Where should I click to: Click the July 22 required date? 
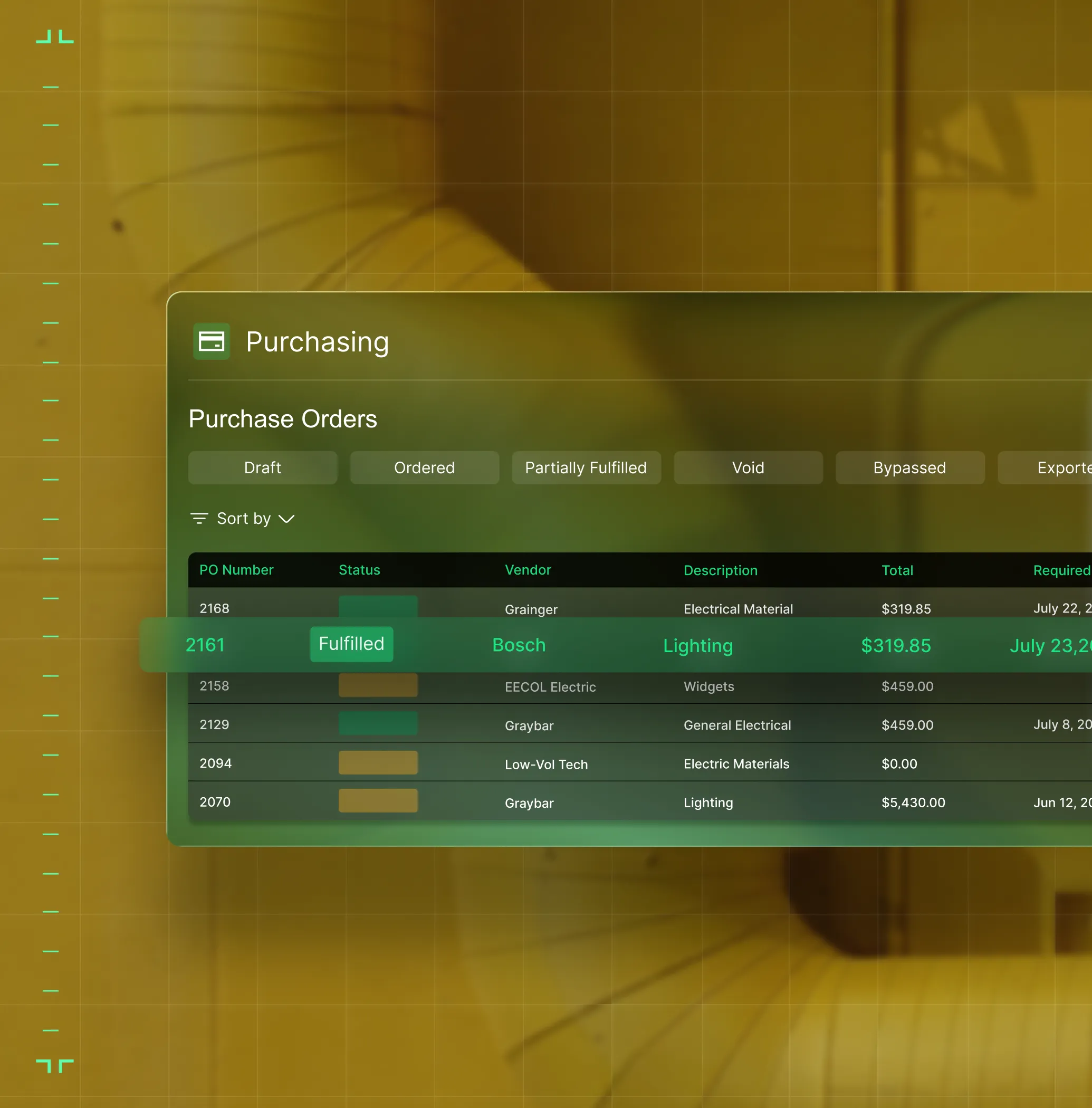(x=1062, y=608)
